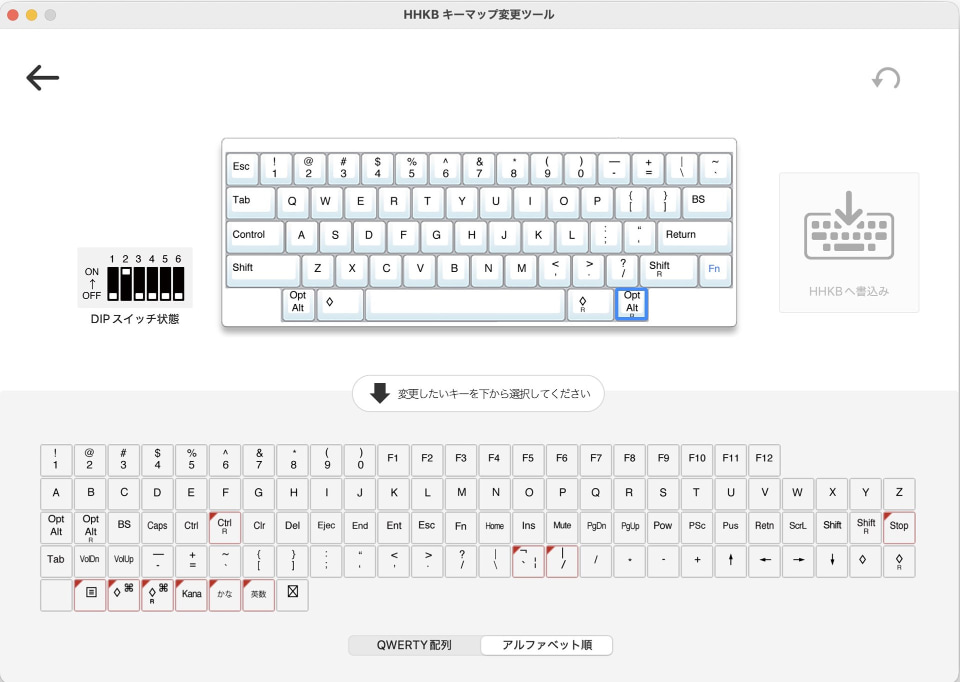Pick the plain diamond key in the palette
960x682 pixels.
tap(865, 560)
